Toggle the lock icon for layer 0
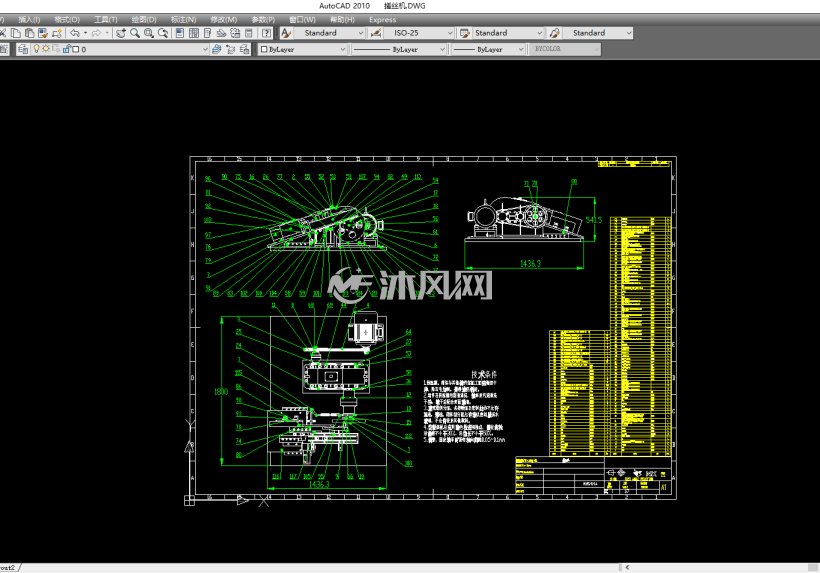 pyautogui.click(x=66, y=49)
